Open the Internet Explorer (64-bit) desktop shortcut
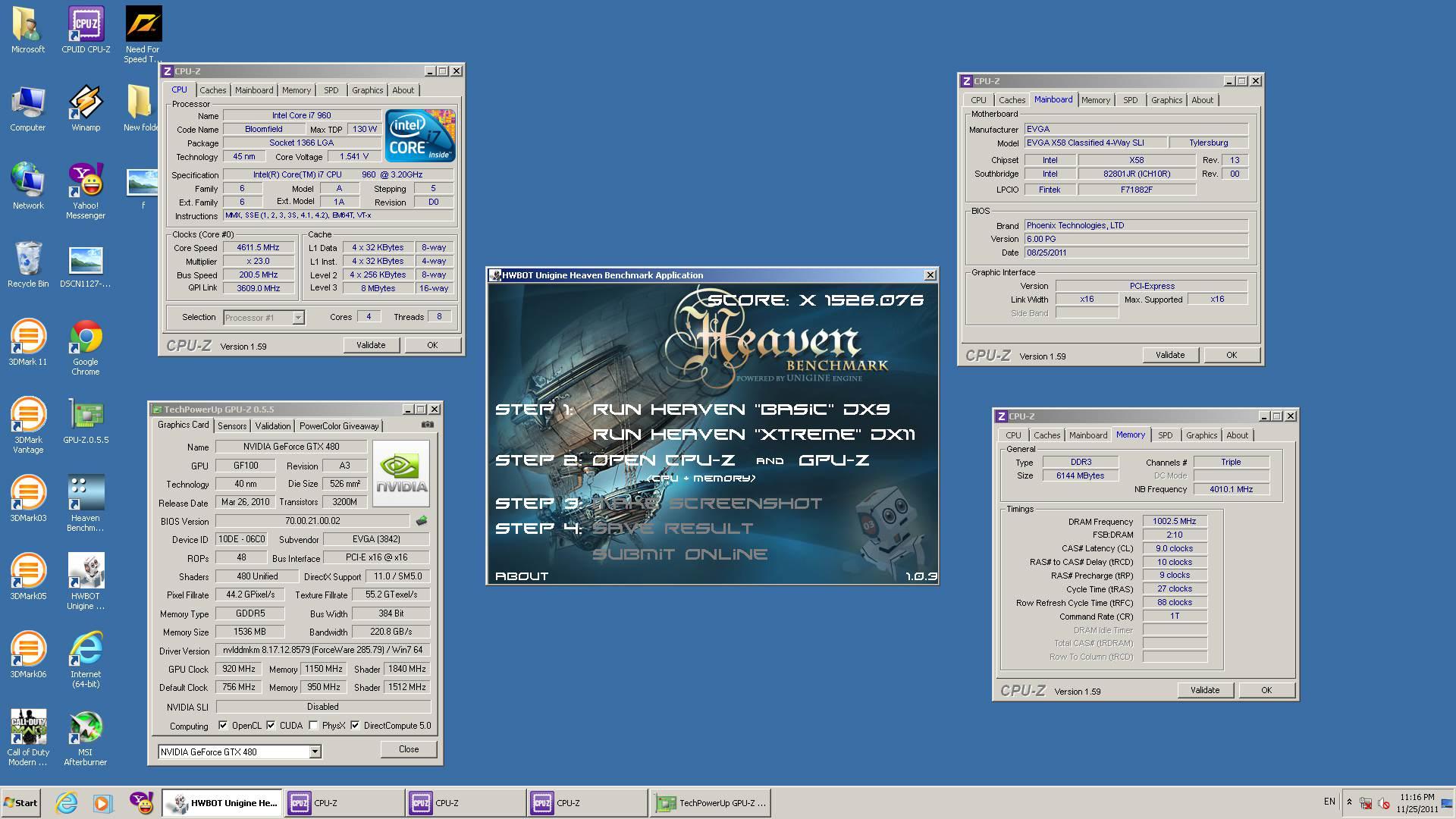Image resolution: width=1456 pixels, height=819 pixels. pos(86,660)
